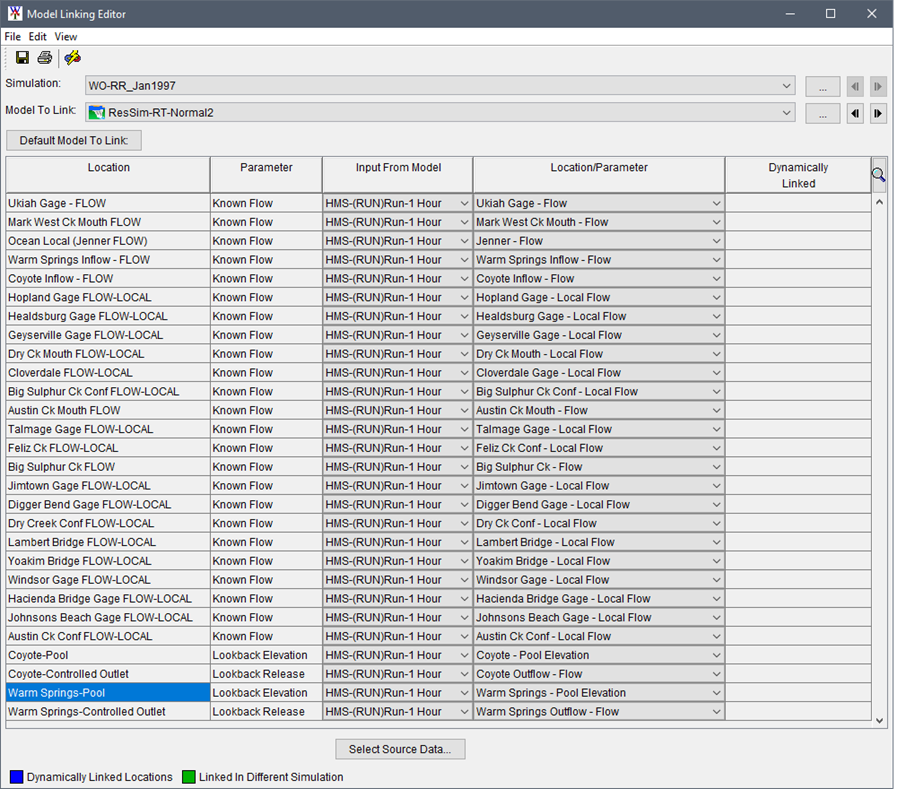Click the lightning bolt linking icon
The width and height of the screenshot is (902, 789).
(x=71, y=57)
